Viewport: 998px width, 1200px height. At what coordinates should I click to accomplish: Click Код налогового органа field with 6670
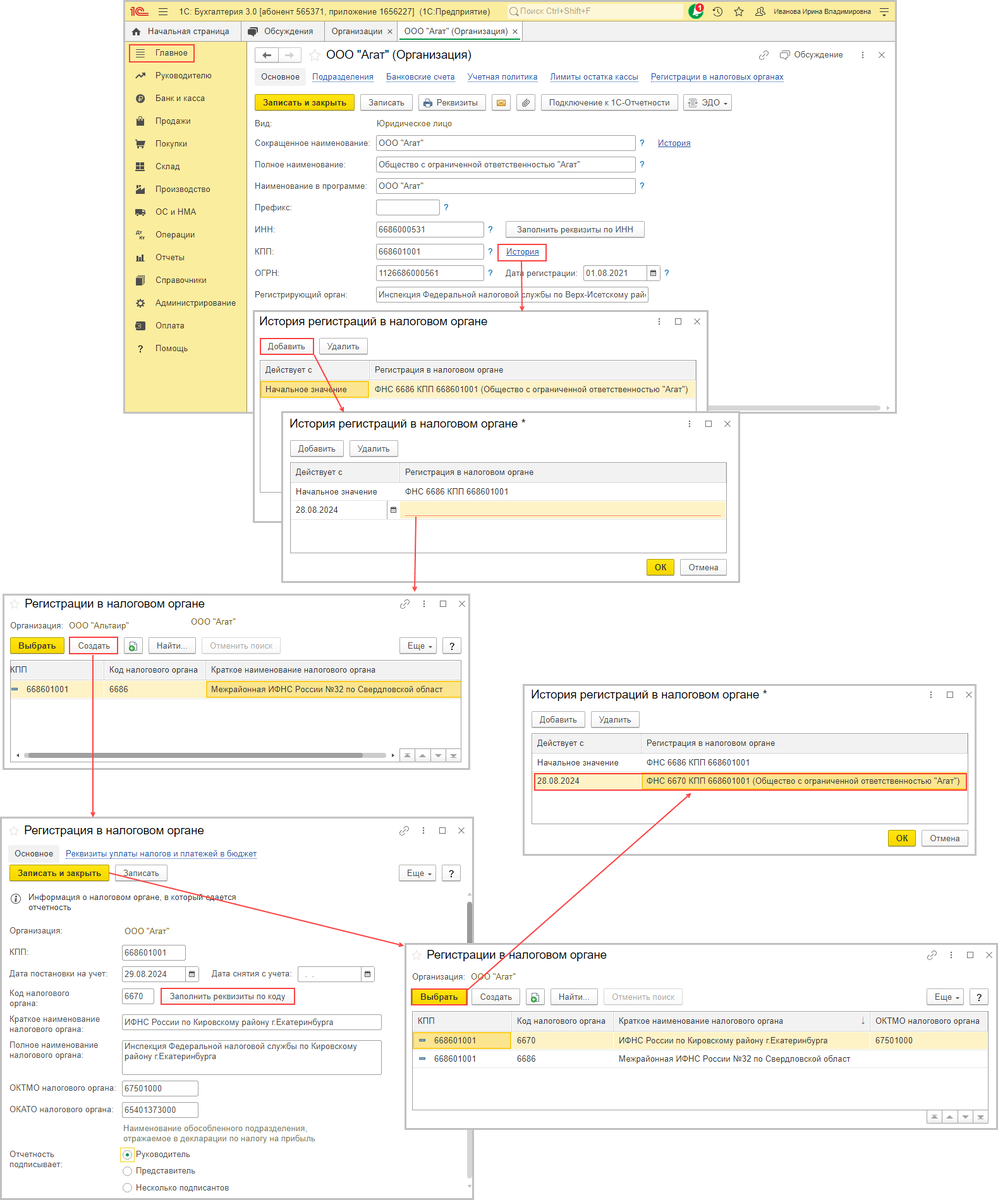(138, 997)
